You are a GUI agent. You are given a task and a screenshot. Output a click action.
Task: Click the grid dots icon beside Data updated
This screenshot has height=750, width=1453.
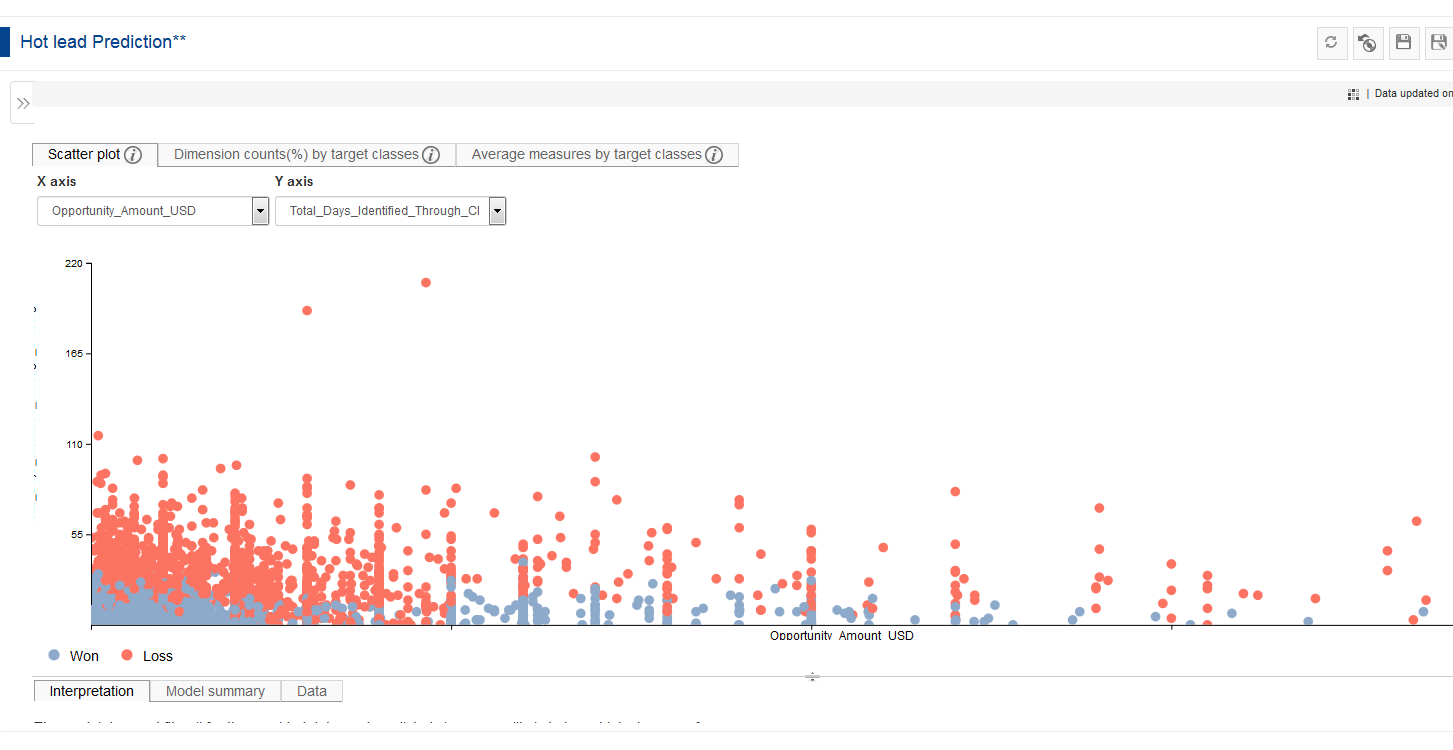tap(1353, 94)
